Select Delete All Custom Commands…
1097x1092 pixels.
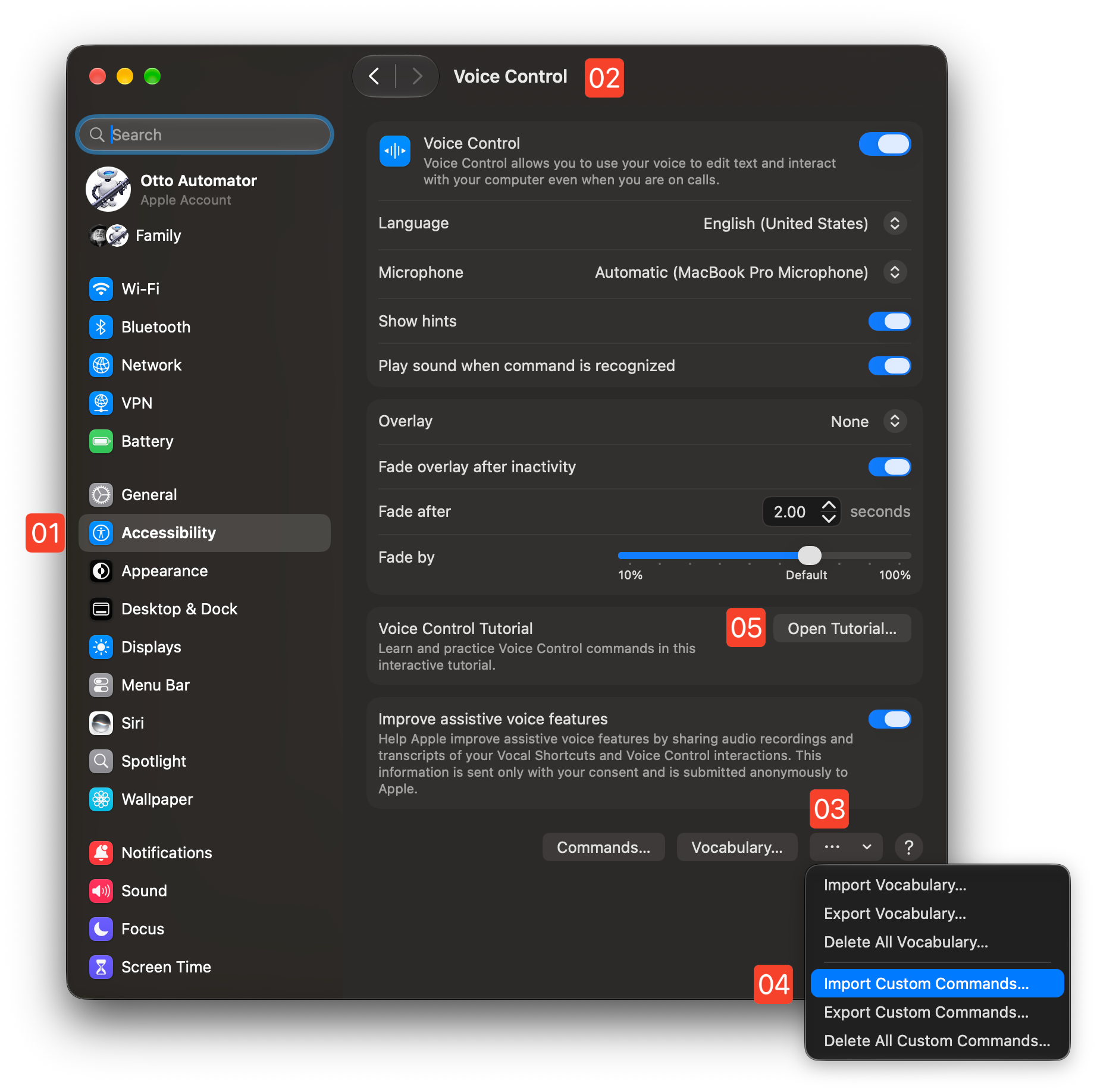pyautogui.click(x=938, y=1041)
